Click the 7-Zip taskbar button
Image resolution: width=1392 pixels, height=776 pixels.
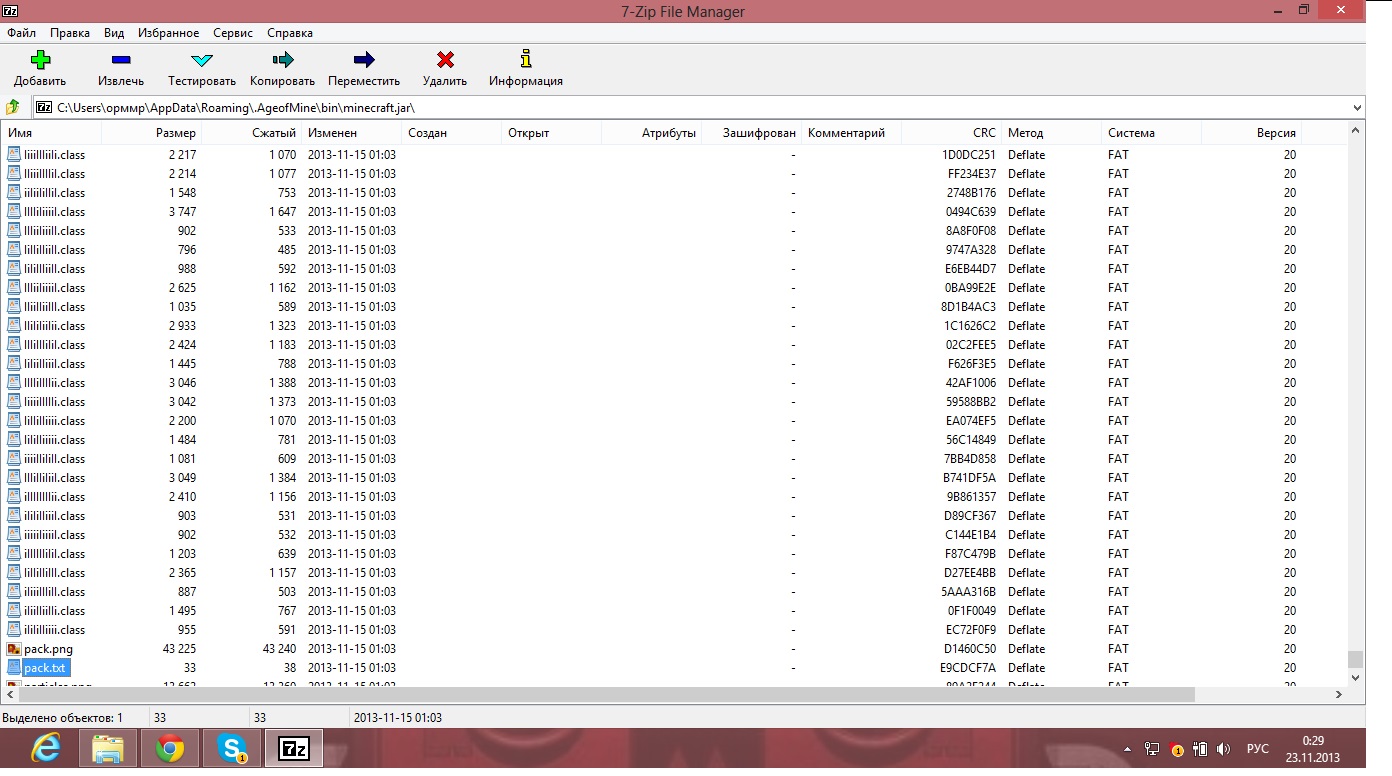coord(294,748)
